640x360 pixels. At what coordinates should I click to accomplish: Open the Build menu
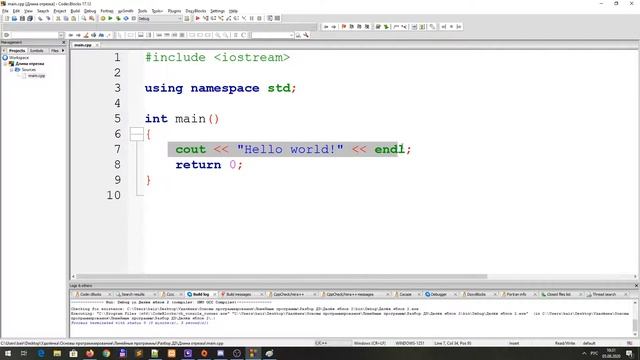tap(75, 11)
